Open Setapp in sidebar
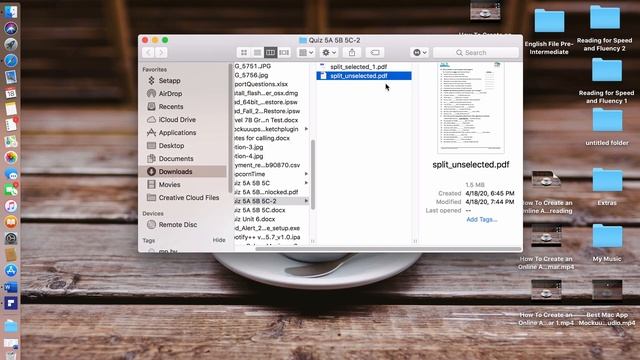640x360 pixels. pos(169,80)
